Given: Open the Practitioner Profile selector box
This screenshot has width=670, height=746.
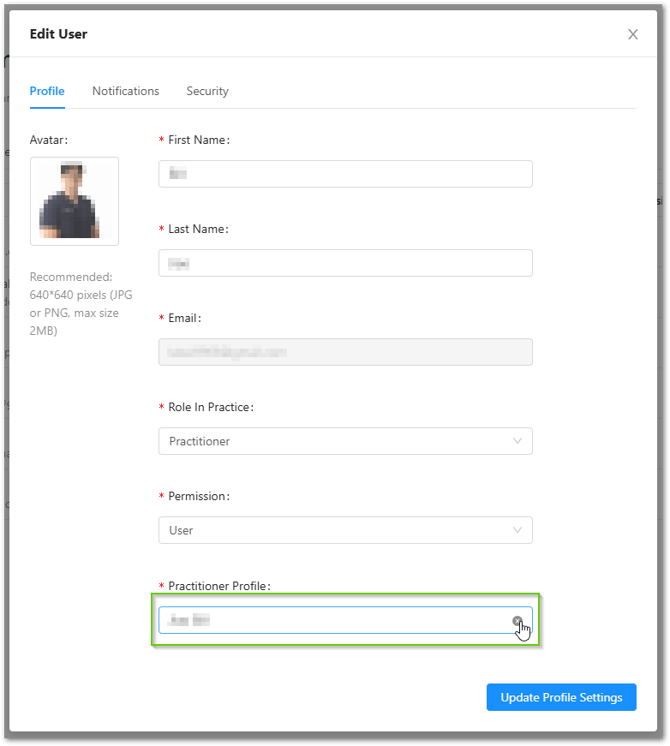Looking at the screenshot, I should (330, 620).
